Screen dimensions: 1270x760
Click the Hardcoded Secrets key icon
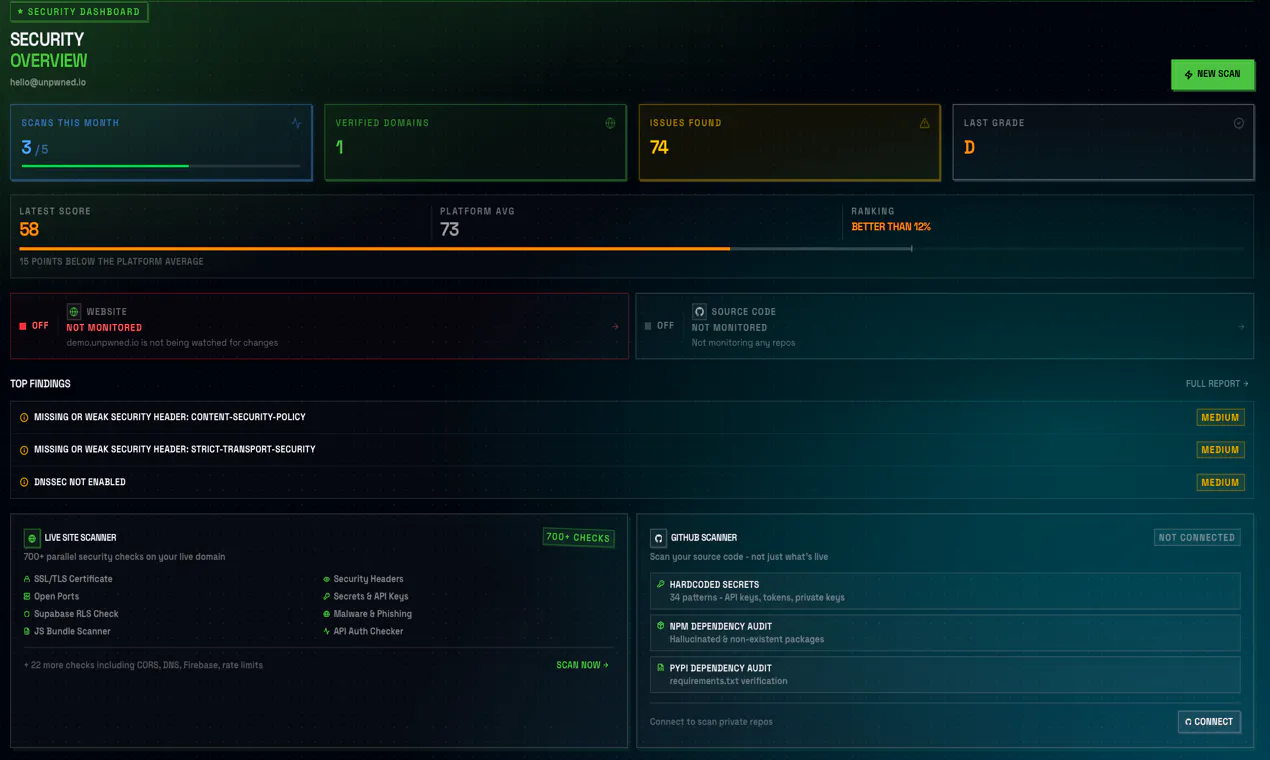pos(660,584)
